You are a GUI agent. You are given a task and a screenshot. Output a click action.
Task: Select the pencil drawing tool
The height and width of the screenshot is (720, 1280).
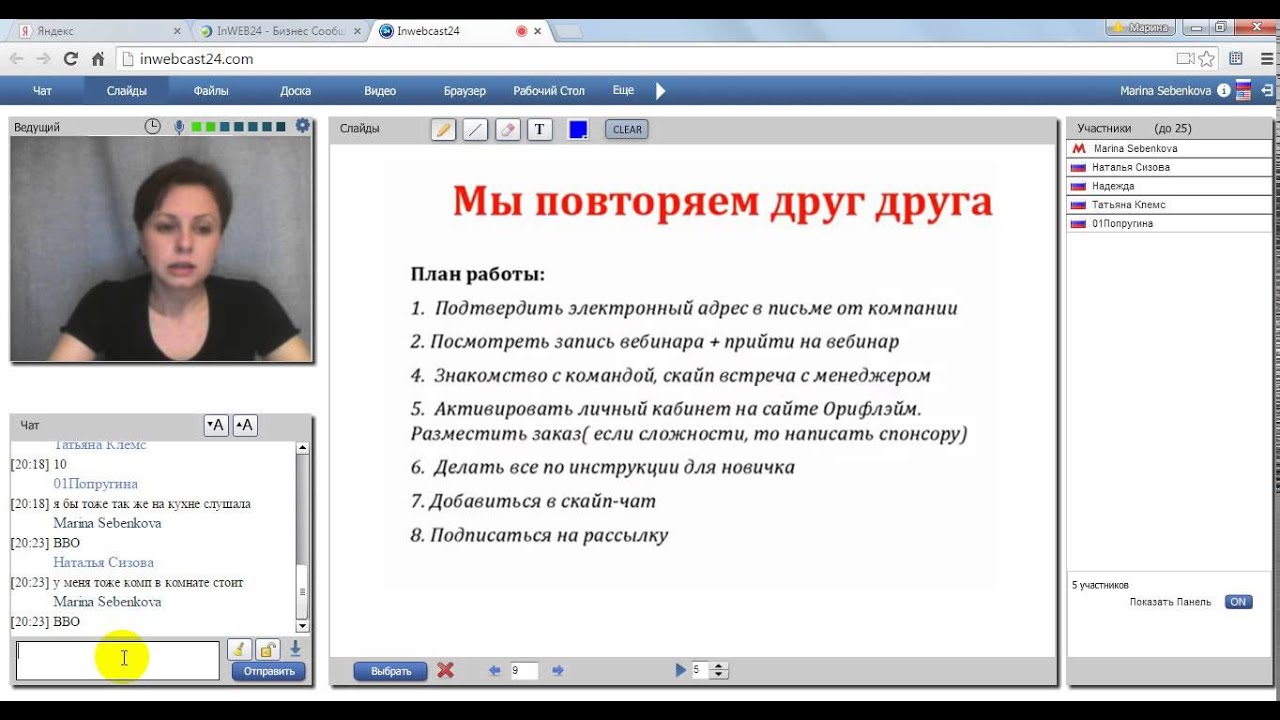click(x=443, y=129)
